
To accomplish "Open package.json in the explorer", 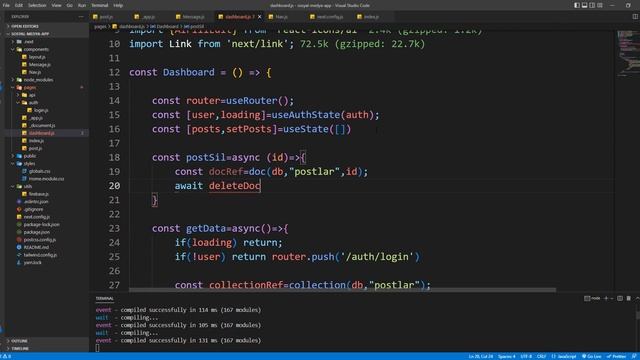I will [37, 232].
